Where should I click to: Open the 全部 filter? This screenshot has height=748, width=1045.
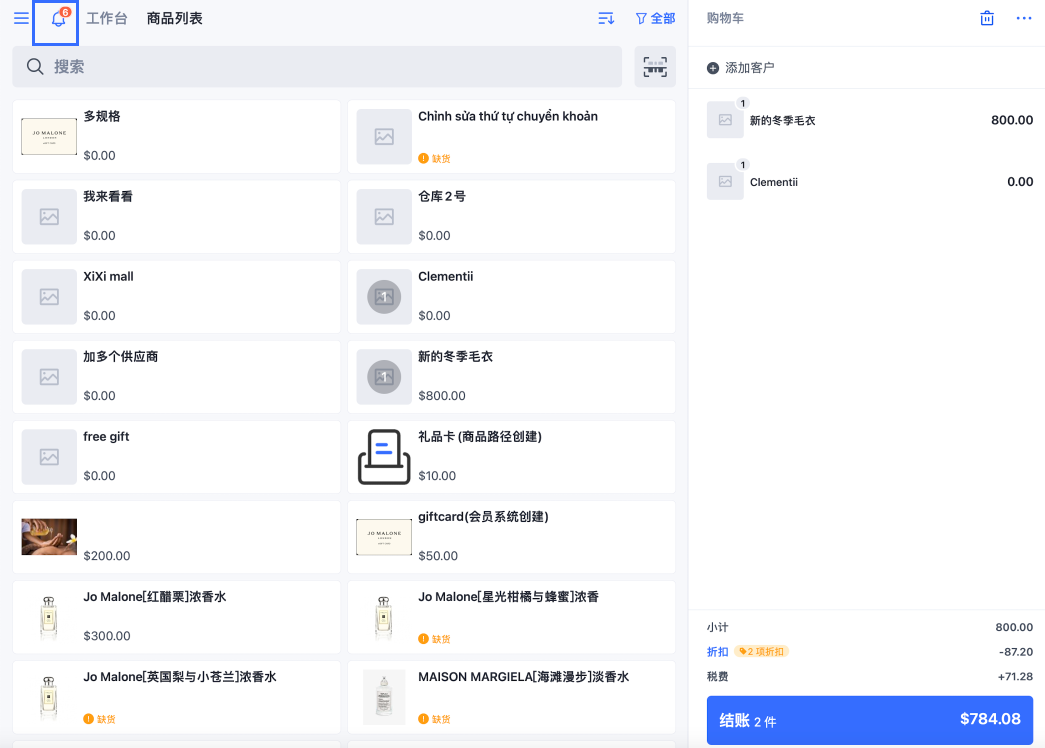655,18
